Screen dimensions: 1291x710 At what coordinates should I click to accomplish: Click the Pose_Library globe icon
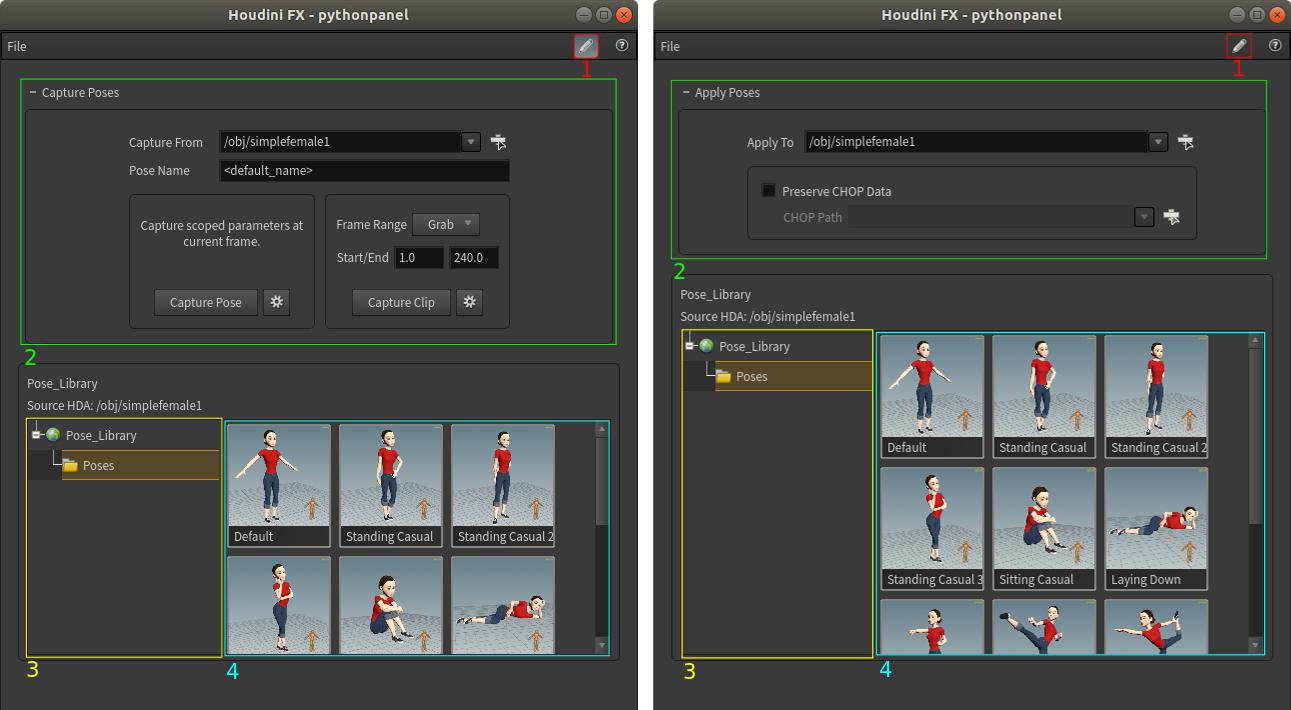[51, 434]
